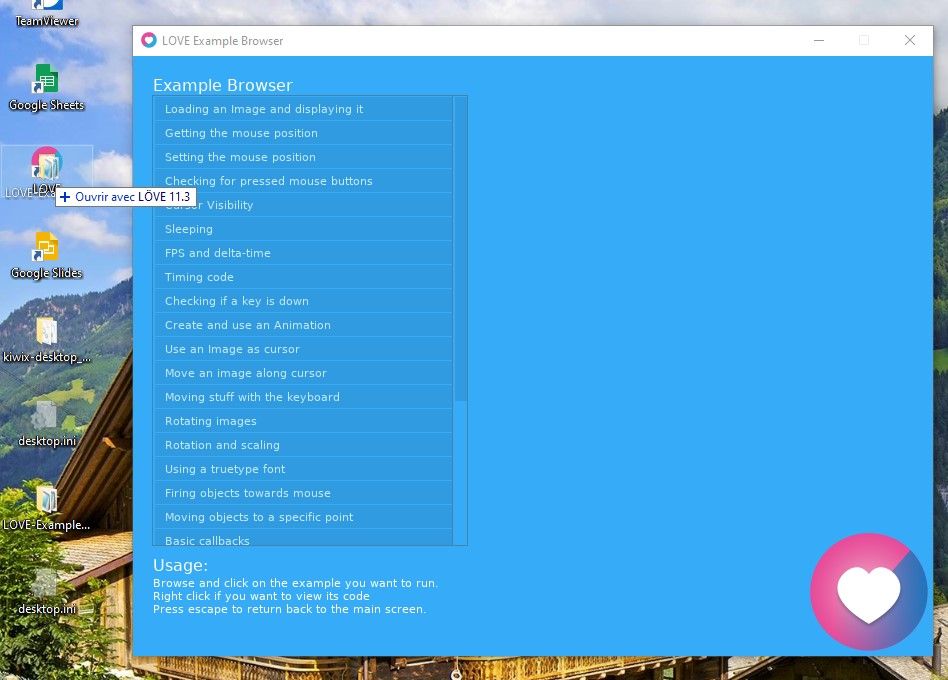948x680 pixels.
Task: Click the LOVE desktop shortcut icon
Action: point(47,164)
